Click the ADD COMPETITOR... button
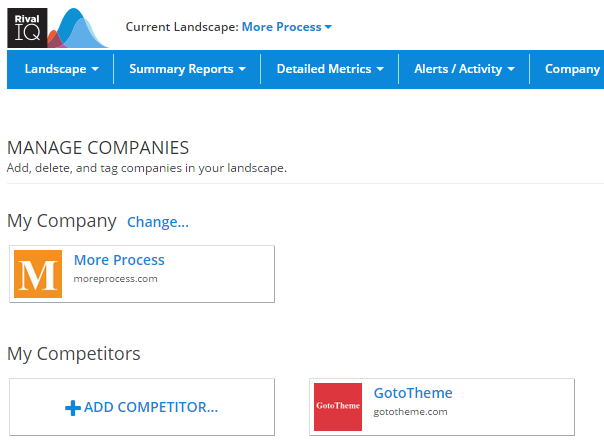604x441 pixels. [142, 407]
